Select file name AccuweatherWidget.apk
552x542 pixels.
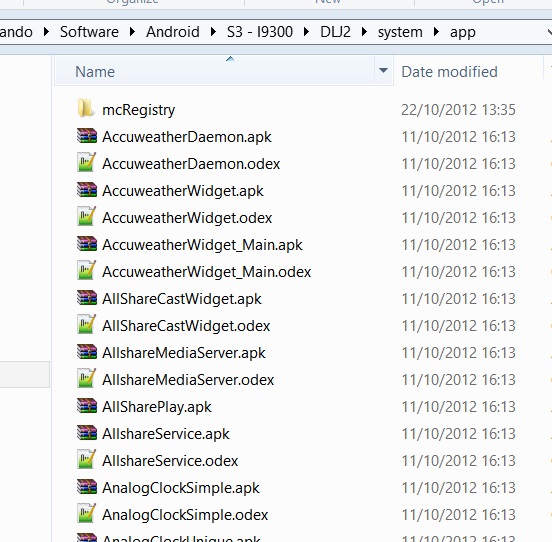[183, 191]
